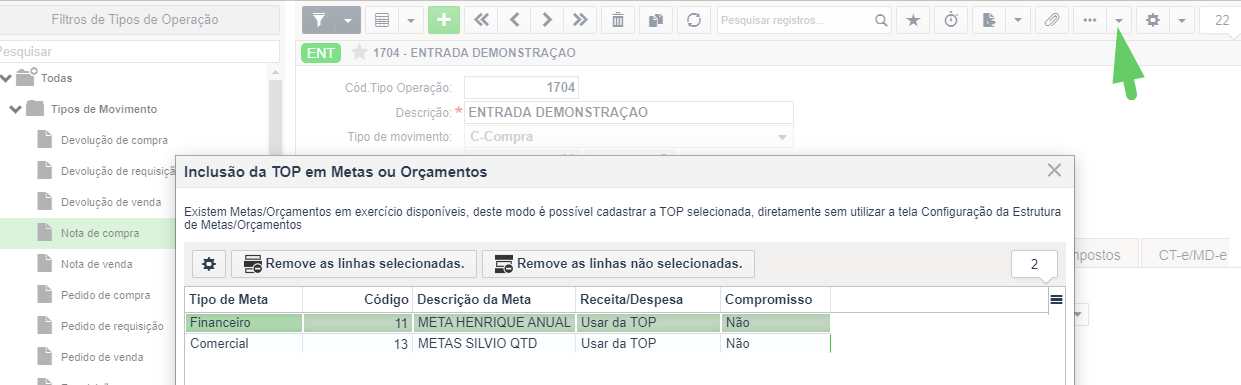The image size is (1241, 385).
Task: Go to the next record
Action: click(x=547, y=19)
